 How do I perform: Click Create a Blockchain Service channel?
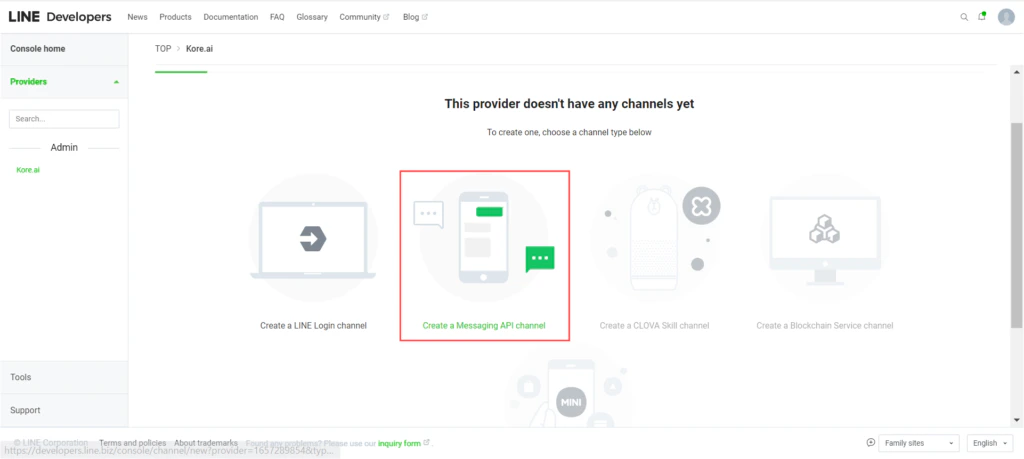coord(825,325)
